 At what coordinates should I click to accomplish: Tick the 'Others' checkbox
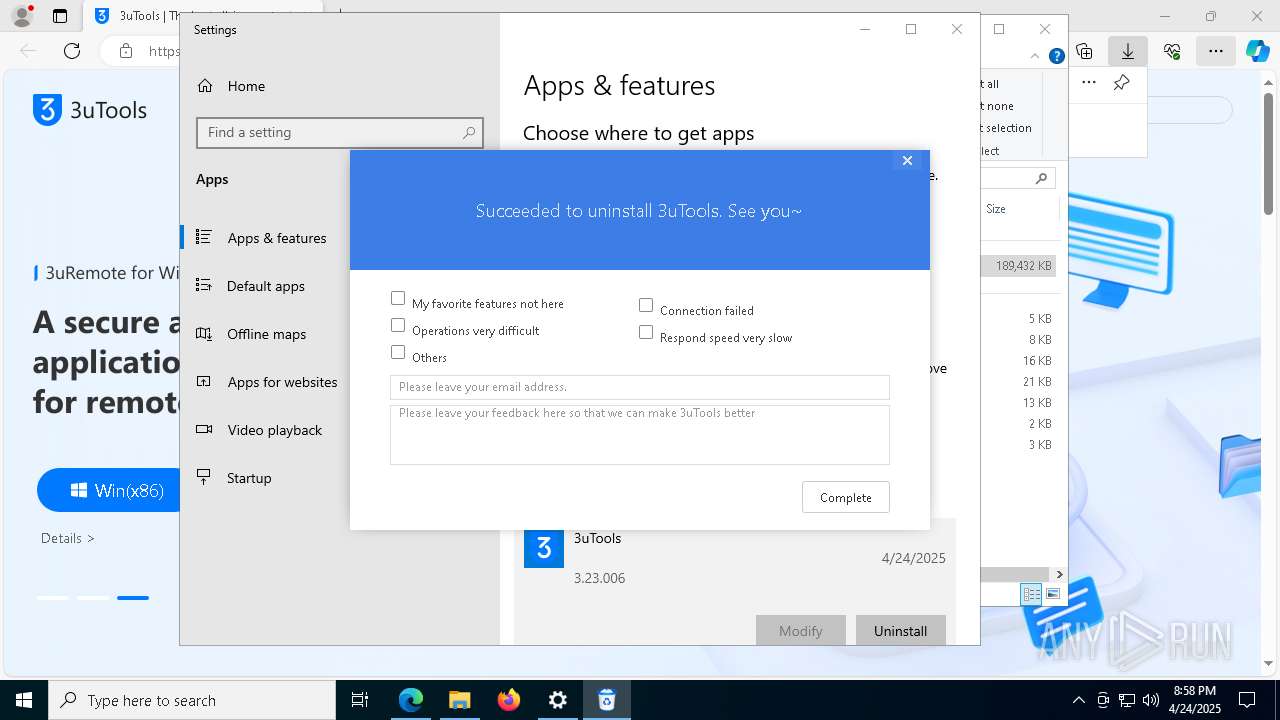(398, 352)
